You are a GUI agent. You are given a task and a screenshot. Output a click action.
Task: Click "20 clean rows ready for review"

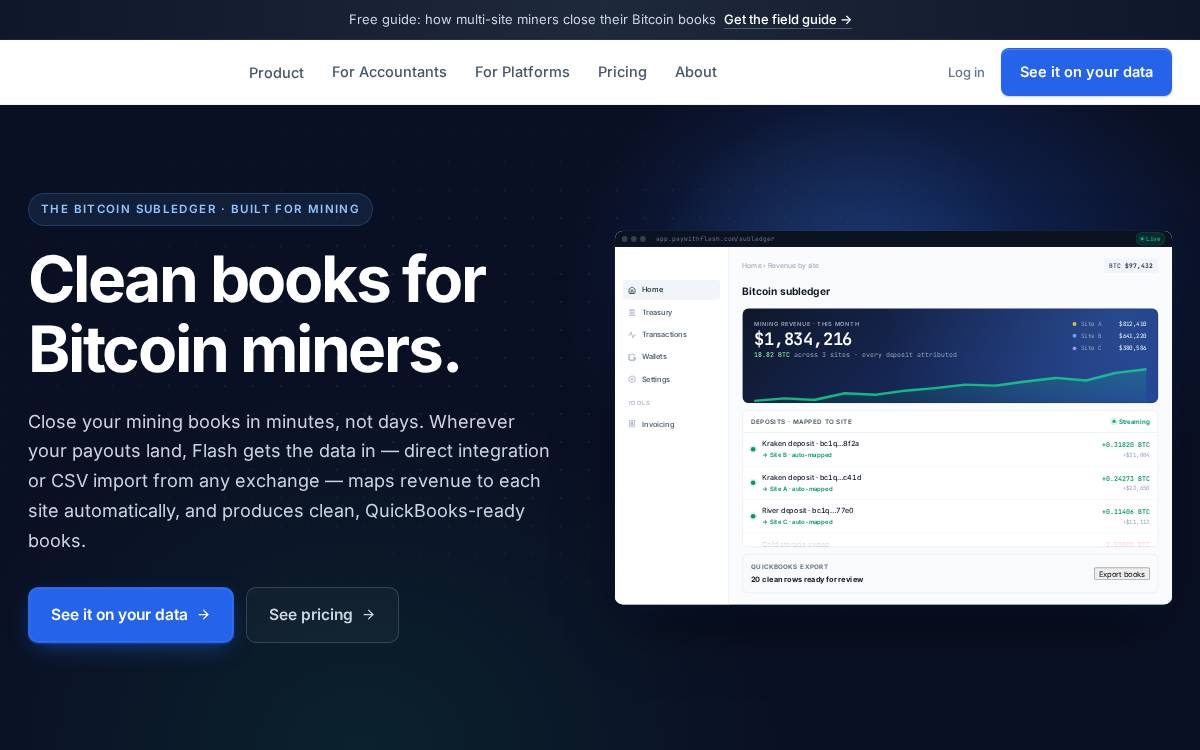point(807,580)
